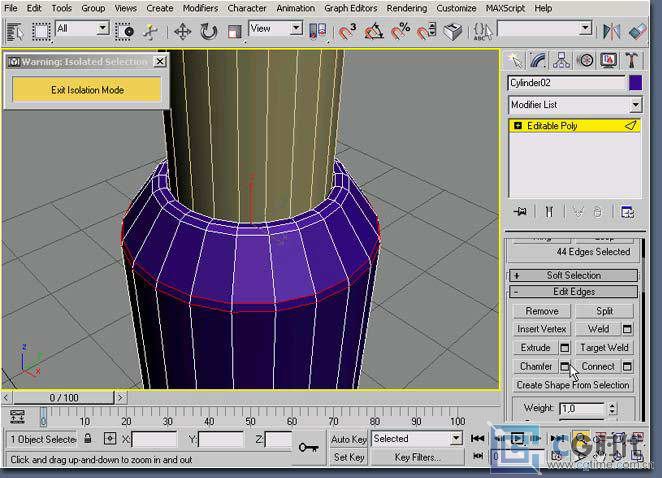The width and height of the screenshot is (662, 478).
Task: Expand the Soft Selection rollout
Action: tap(573, 275)
